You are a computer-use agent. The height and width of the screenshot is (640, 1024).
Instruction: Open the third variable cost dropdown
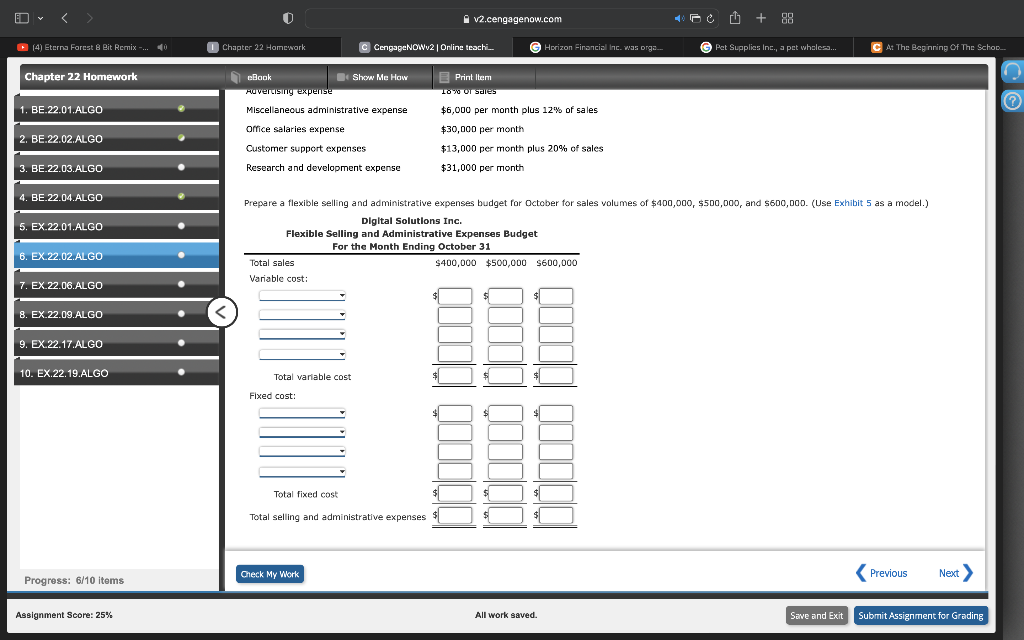point(302,334)
